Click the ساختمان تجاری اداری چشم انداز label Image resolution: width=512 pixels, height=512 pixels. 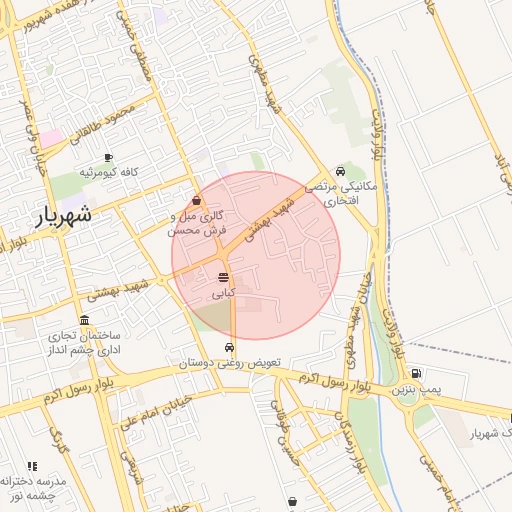click(84, 343)
